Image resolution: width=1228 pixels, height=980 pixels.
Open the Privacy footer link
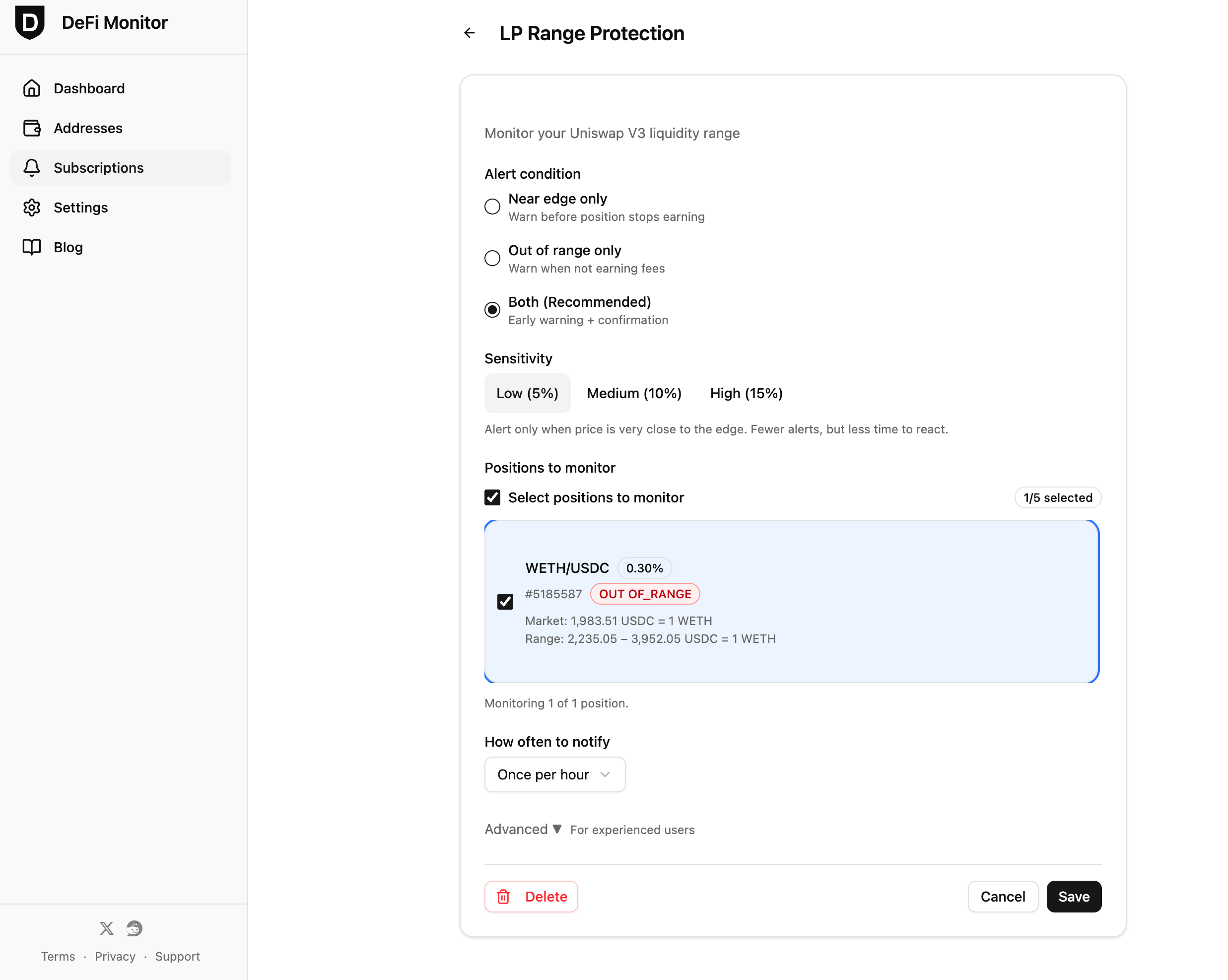[115, 957]
